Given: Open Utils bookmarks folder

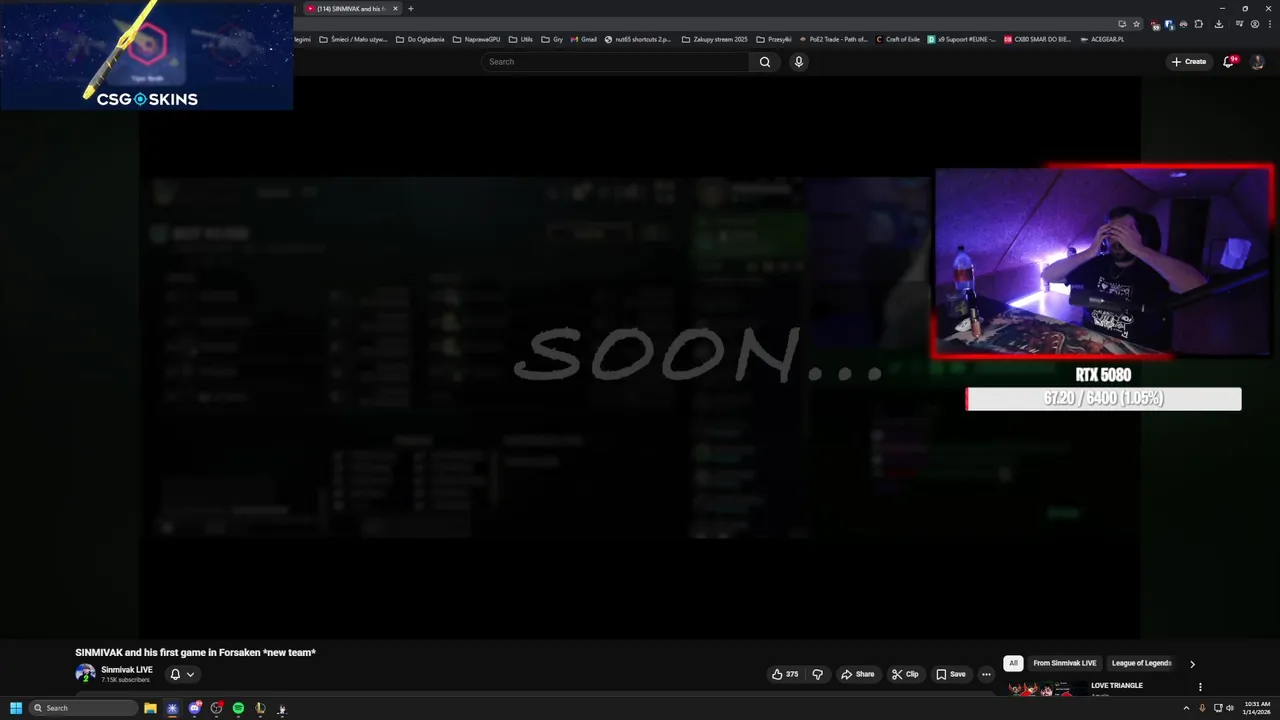Looking at the screenshot, I should coord(521,39).
